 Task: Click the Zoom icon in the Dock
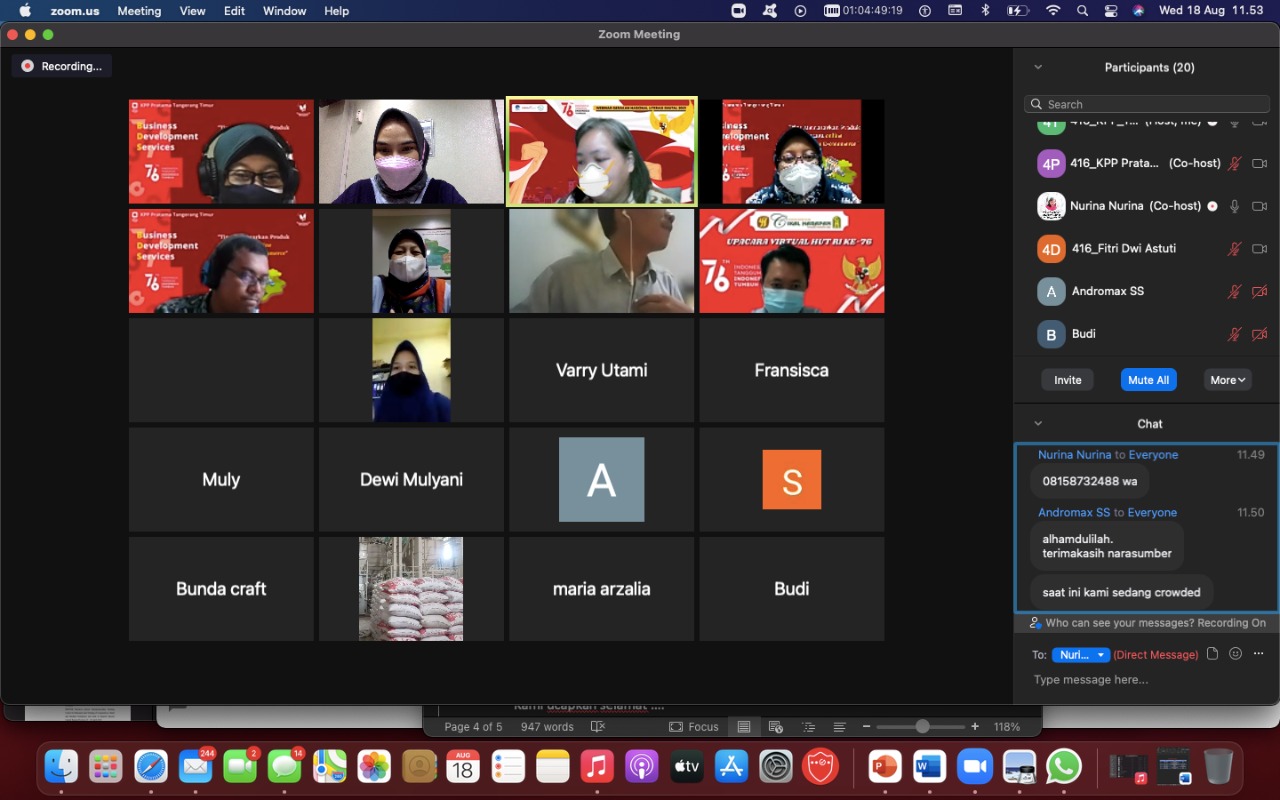974,767
